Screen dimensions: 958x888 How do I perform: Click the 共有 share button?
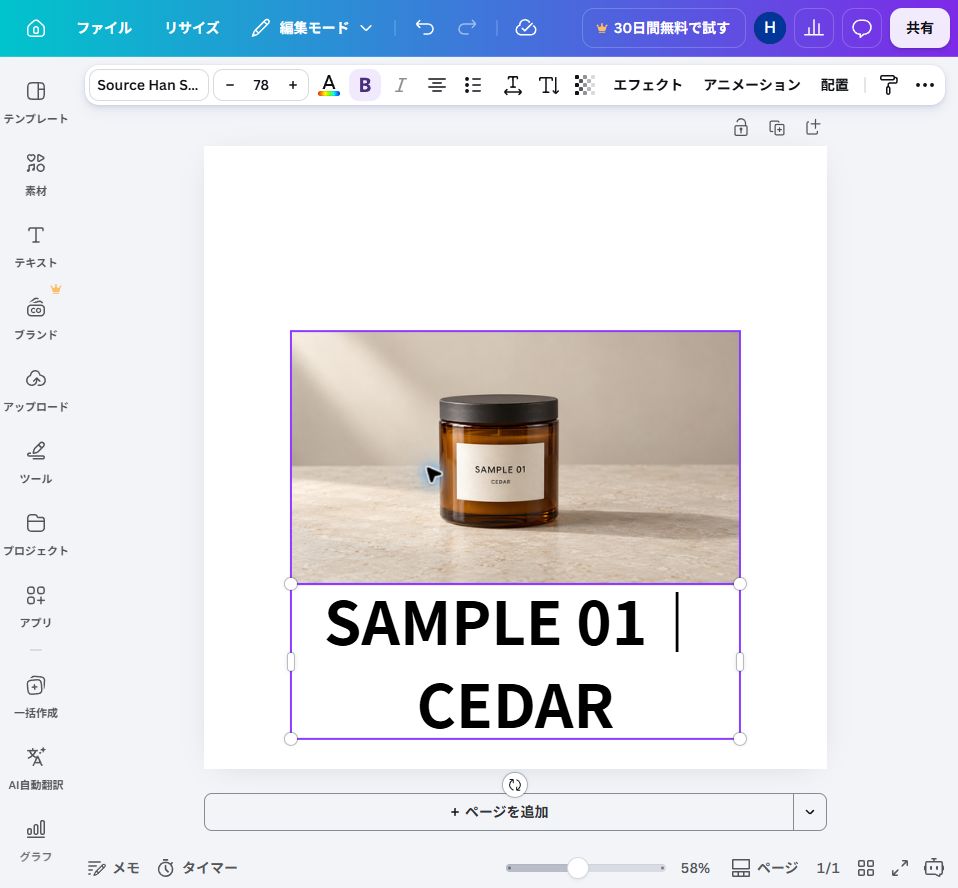[x=920, y=28]
